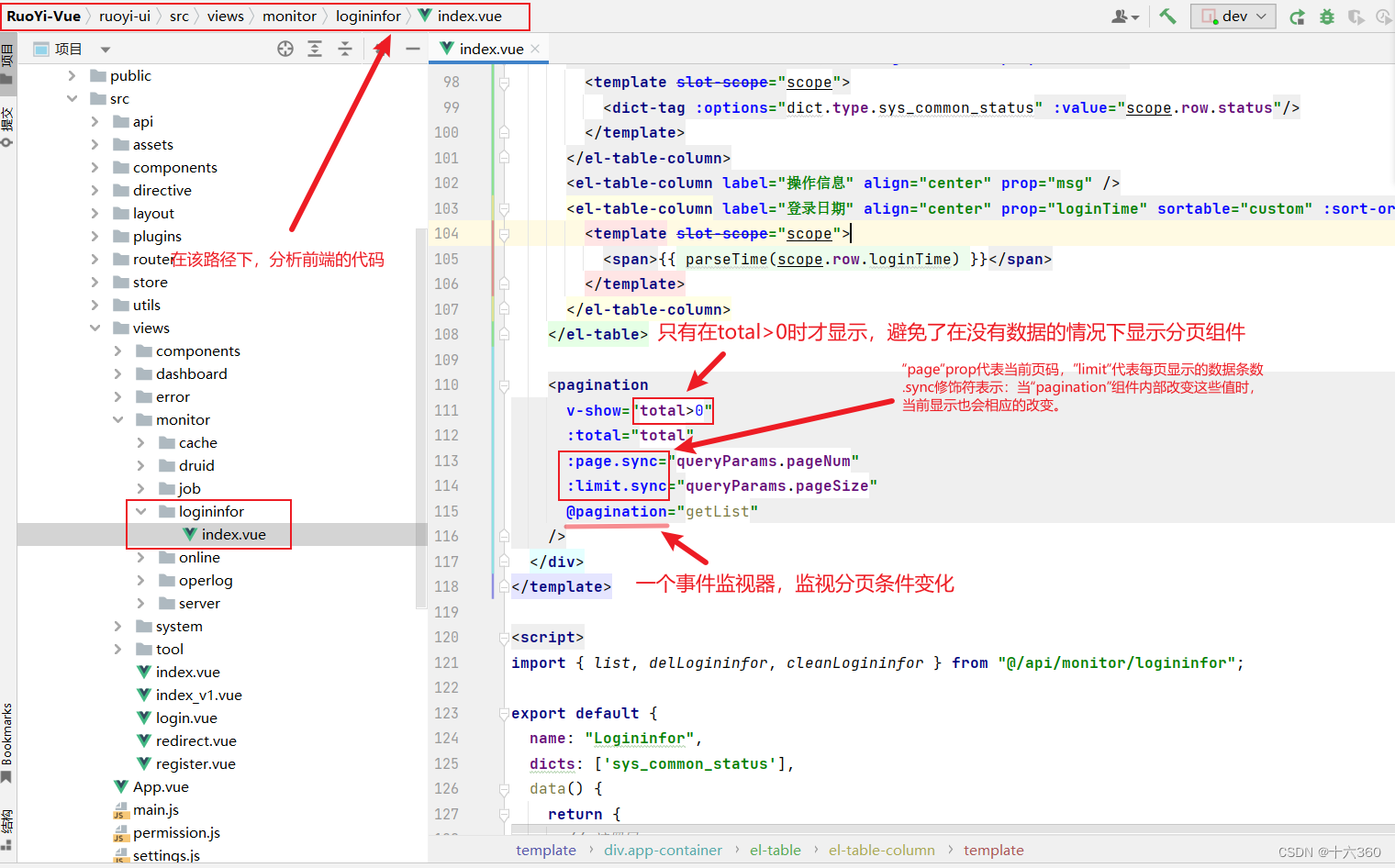1395x868 pixels.
Task: Open the 项目 tool window side tab
Action: pos(7,64)
